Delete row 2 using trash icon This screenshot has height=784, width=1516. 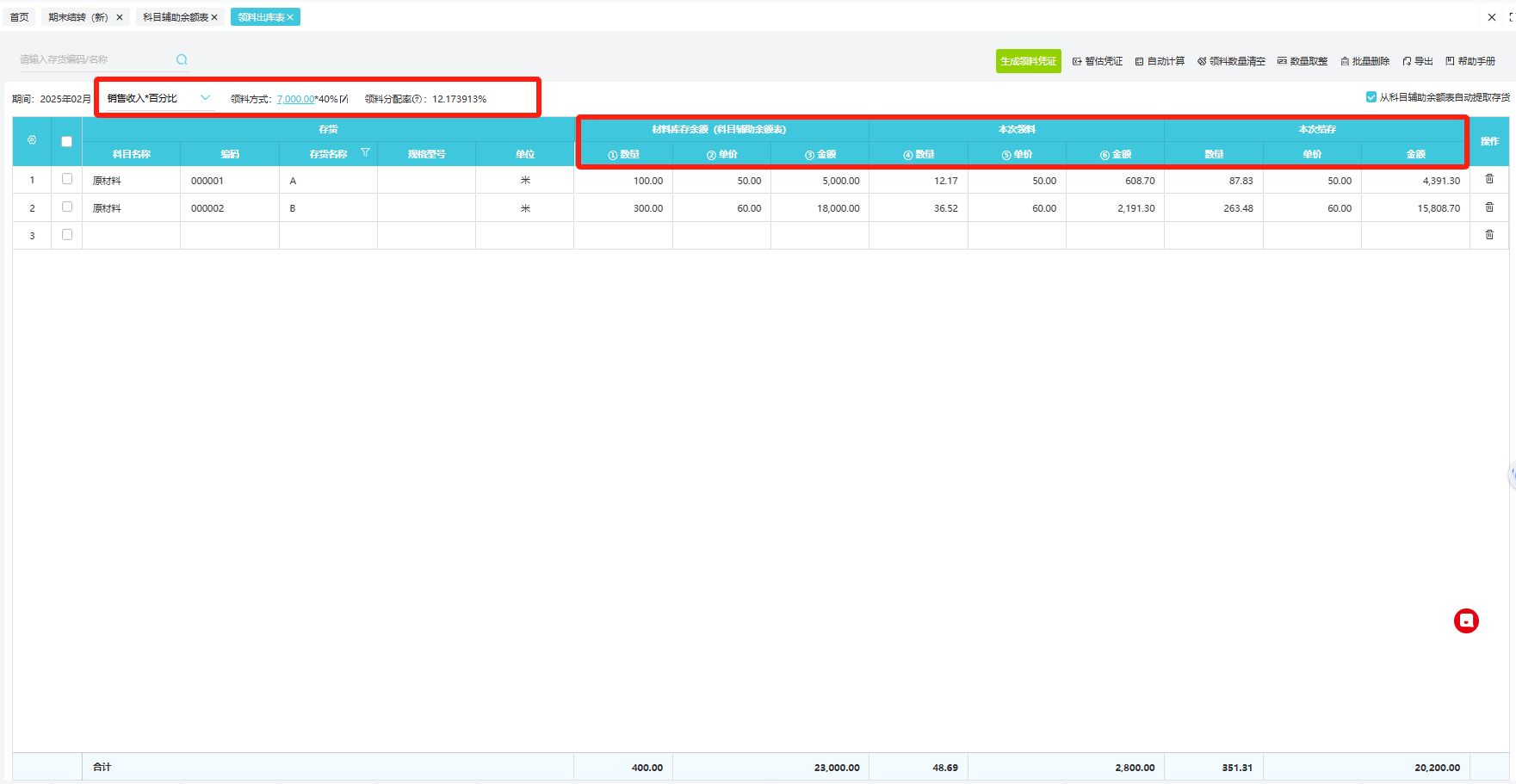pos(1489,207)
